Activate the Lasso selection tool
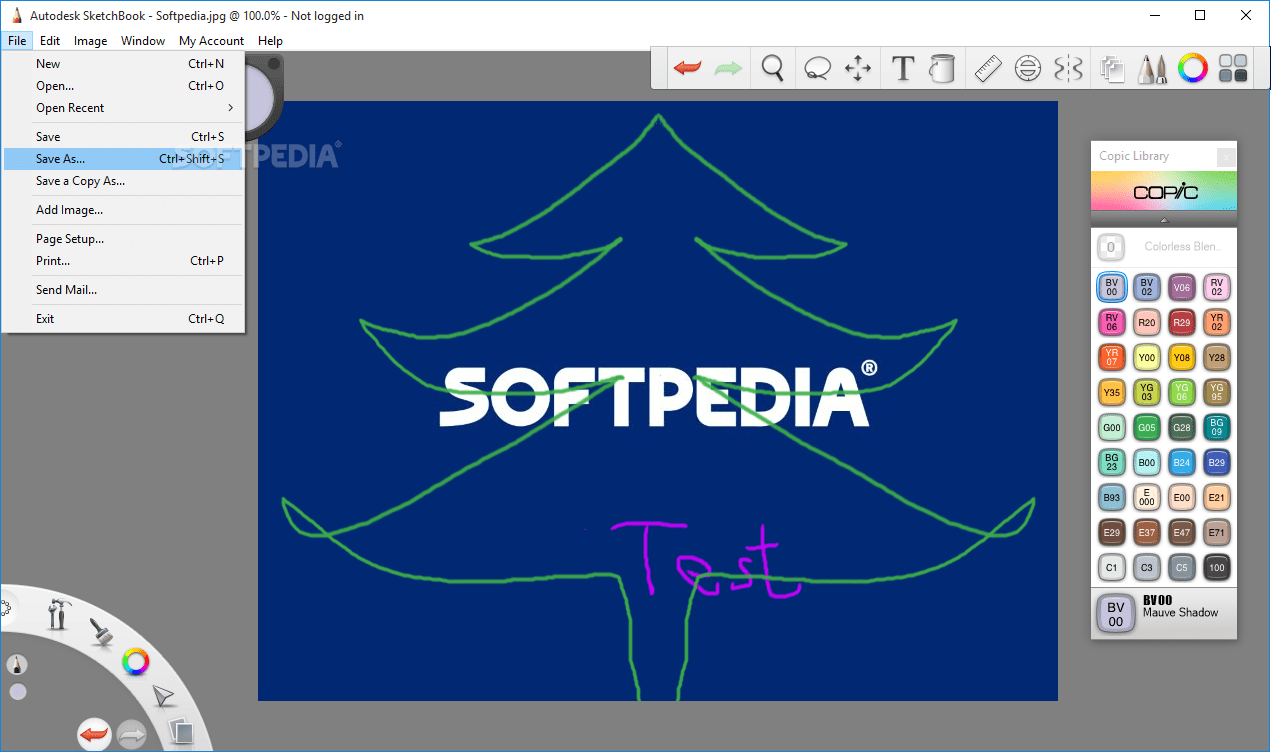This screenshot has width=1271, height=752. [817, 68]
